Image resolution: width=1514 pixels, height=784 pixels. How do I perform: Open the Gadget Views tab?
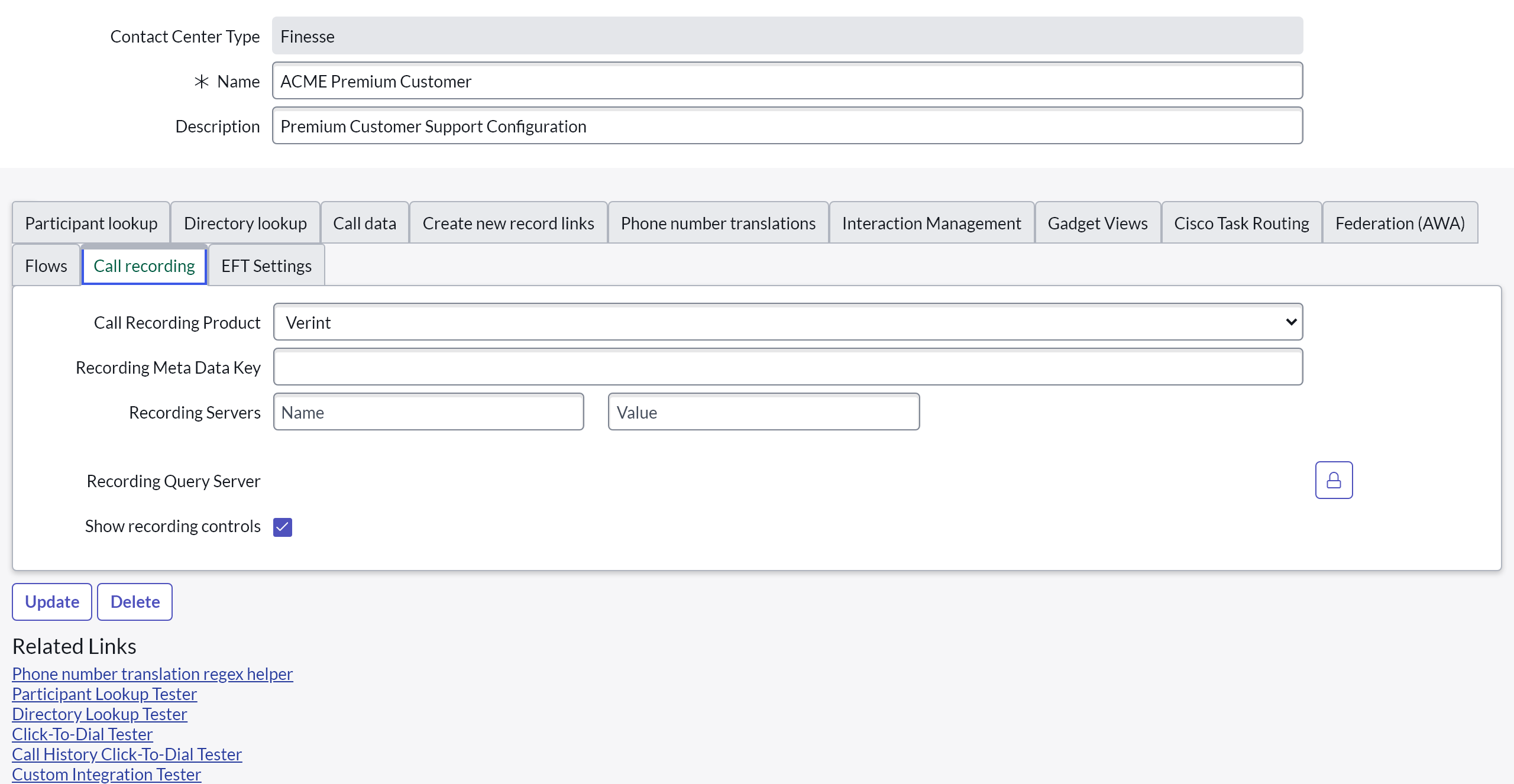click(1097, 223)
